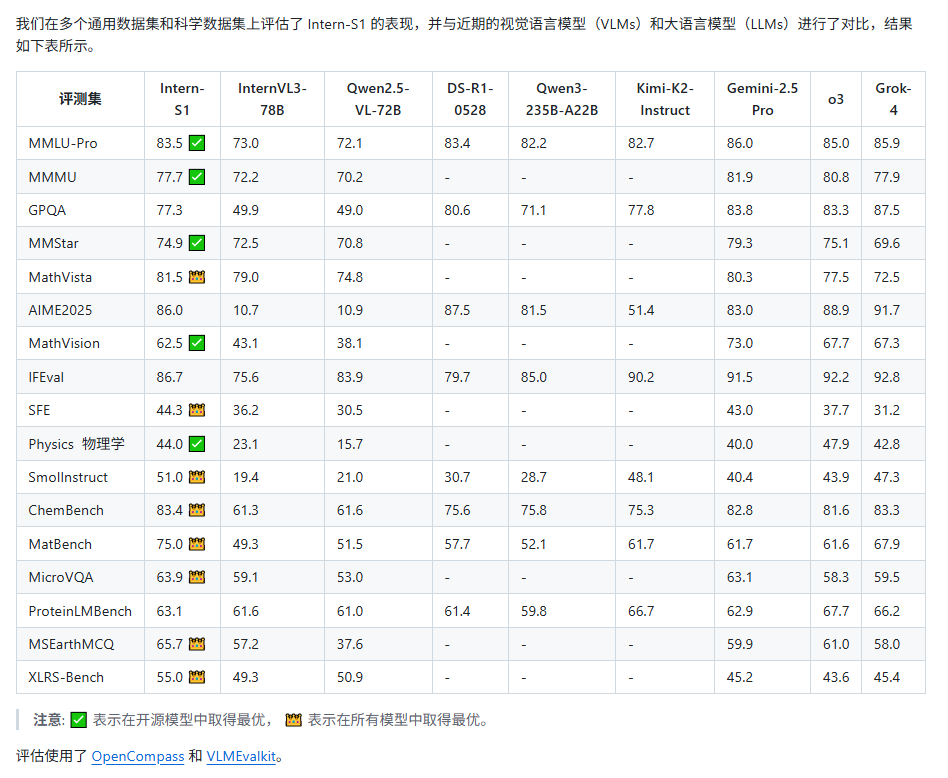Select the SFE row label
This screenshot has height=778, width=948.
click(x=39, y=410)
